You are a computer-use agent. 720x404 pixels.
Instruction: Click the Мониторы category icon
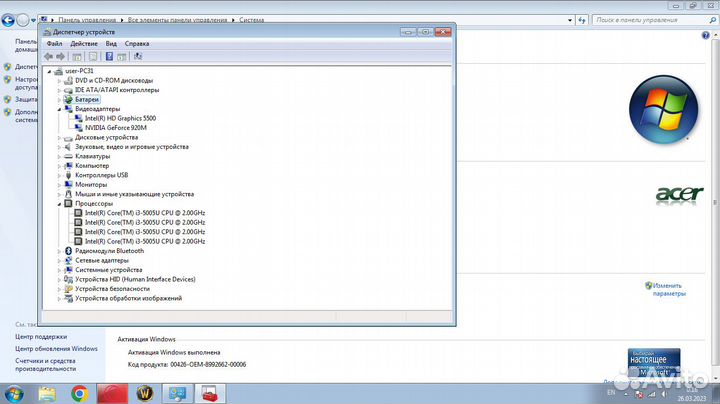[x=68, y=185]
